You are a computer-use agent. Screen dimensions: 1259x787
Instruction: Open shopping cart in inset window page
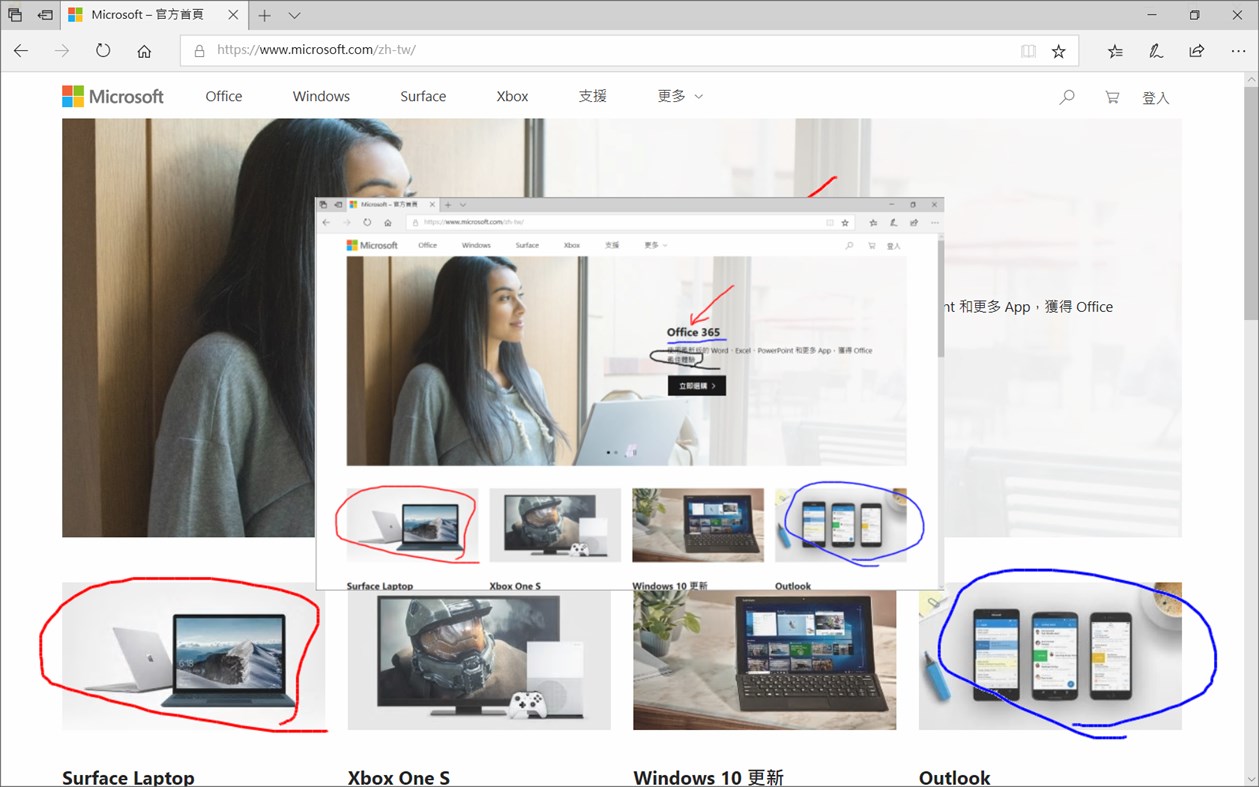(x=872, y=245)
